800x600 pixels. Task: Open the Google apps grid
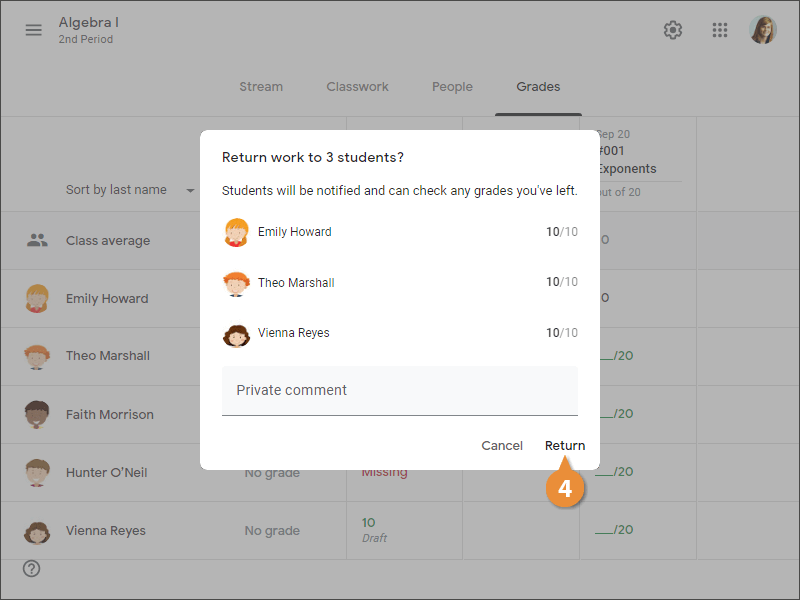pyautogui.click(x=720, y=30)
